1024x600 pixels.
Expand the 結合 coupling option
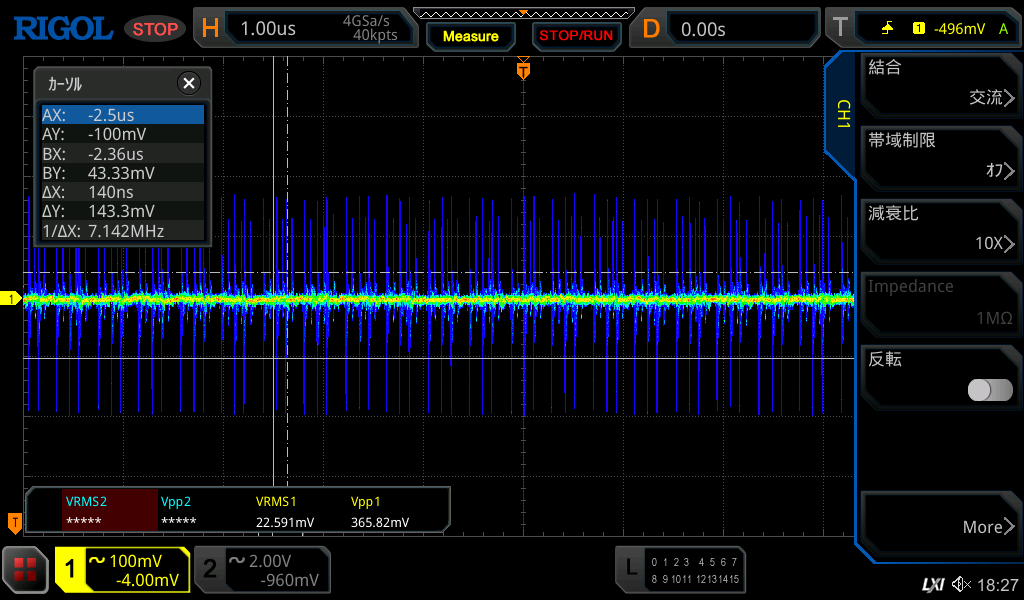pos(939,83)
